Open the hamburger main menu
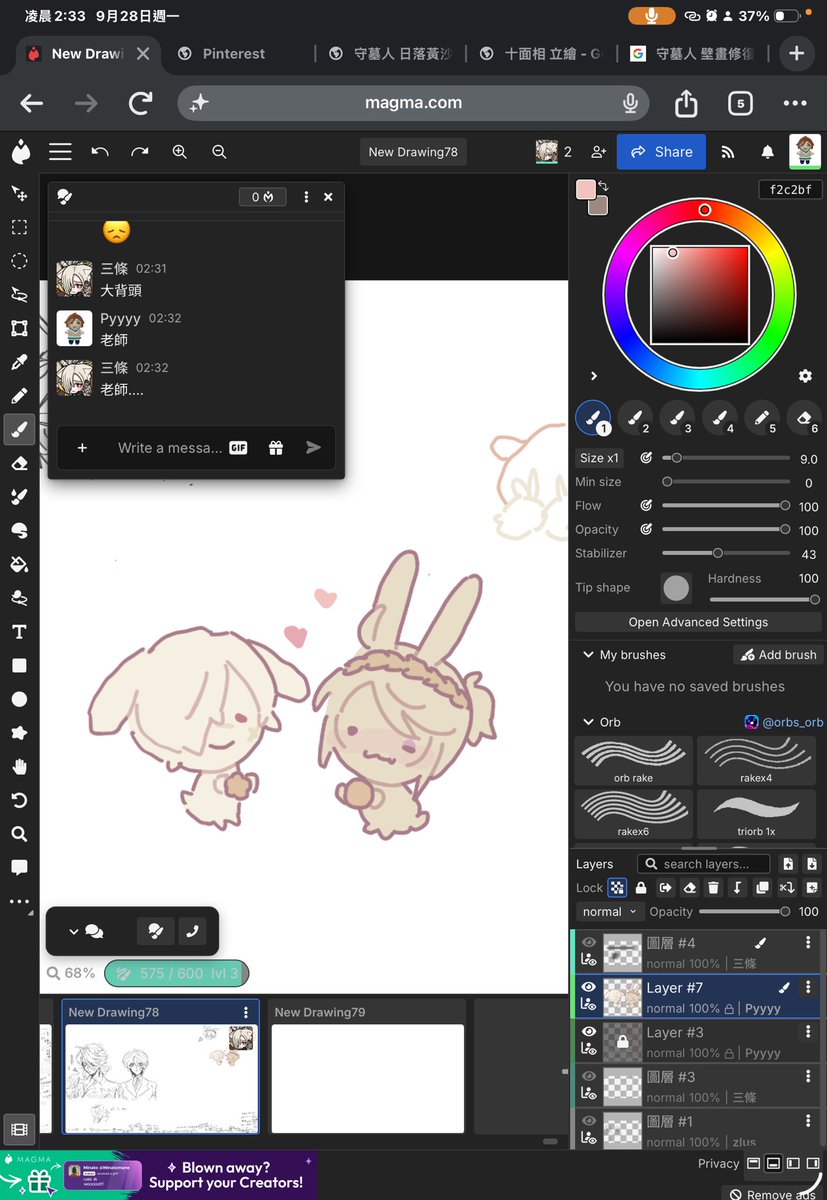 pos(60,152)
